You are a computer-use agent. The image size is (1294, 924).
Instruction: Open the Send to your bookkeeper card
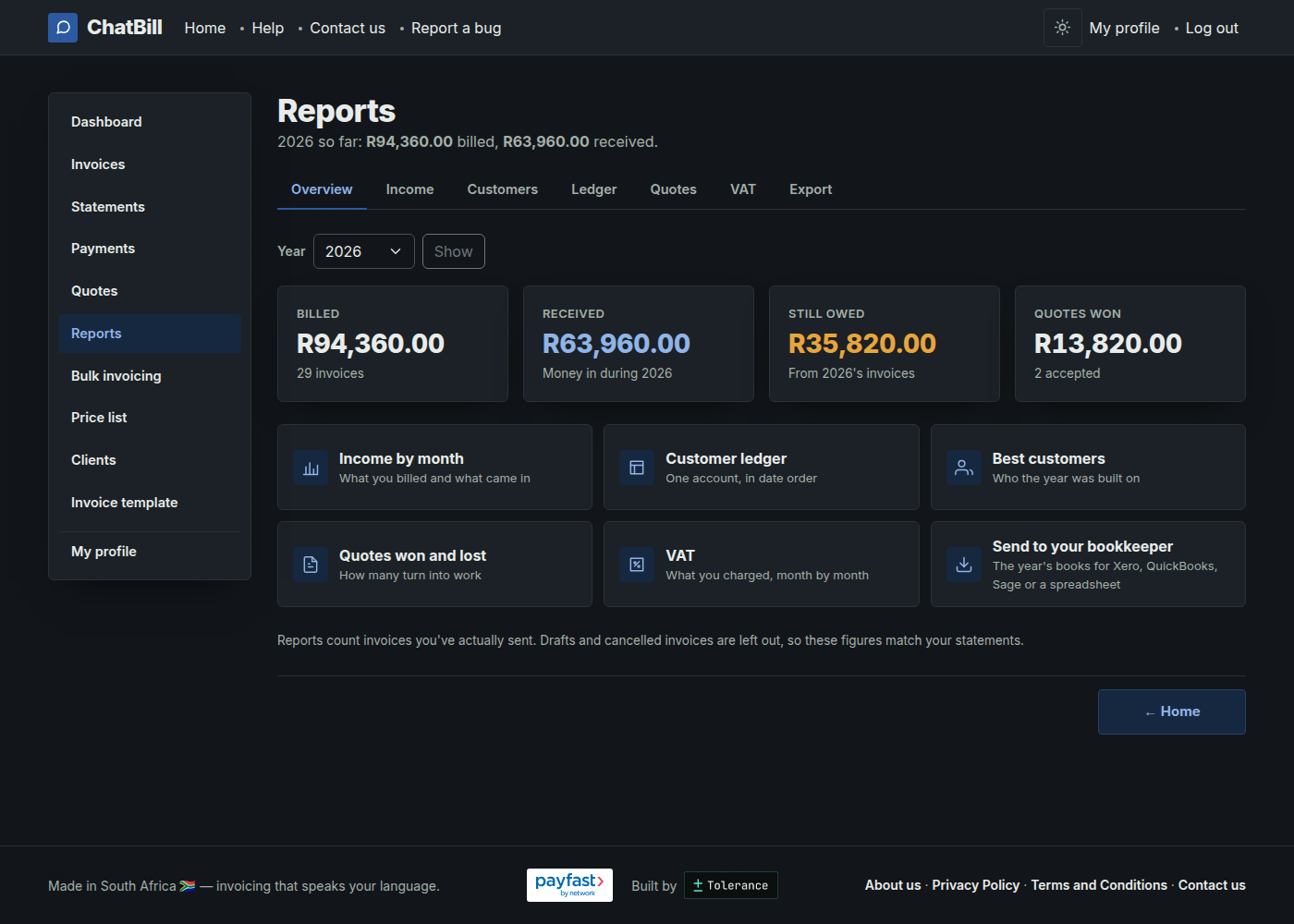coord(1088,565)
